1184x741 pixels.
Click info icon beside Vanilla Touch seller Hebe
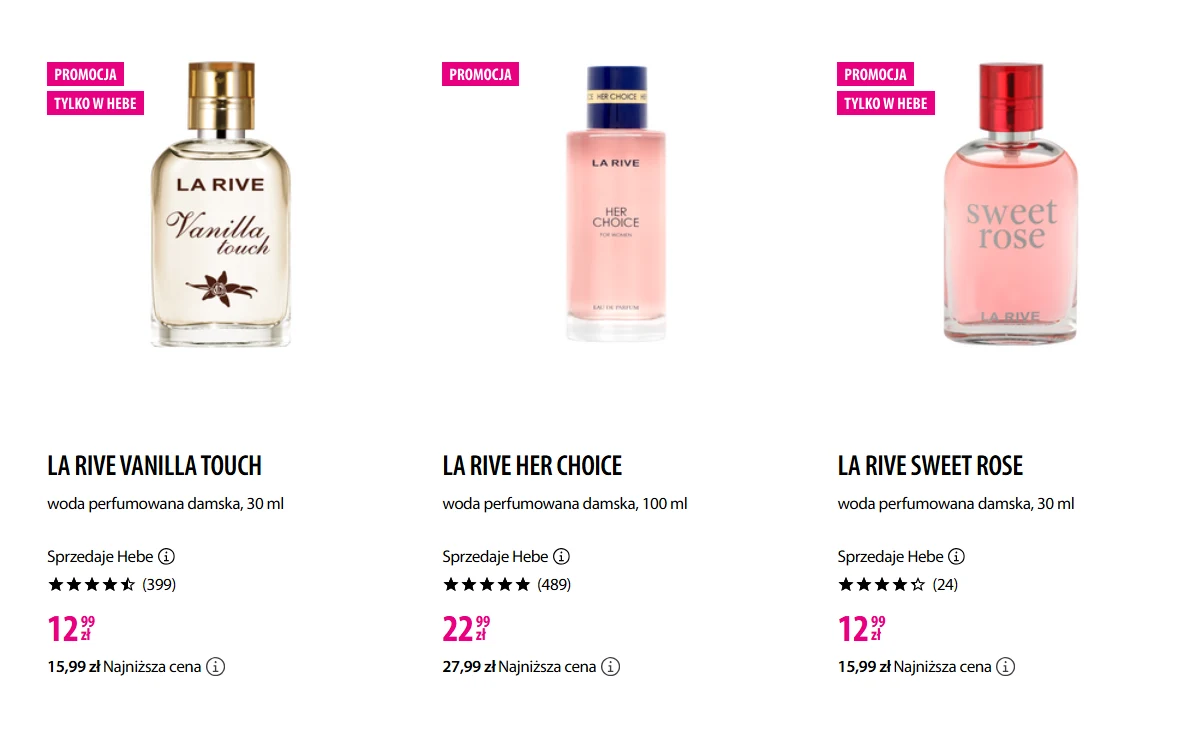(167, 557)
